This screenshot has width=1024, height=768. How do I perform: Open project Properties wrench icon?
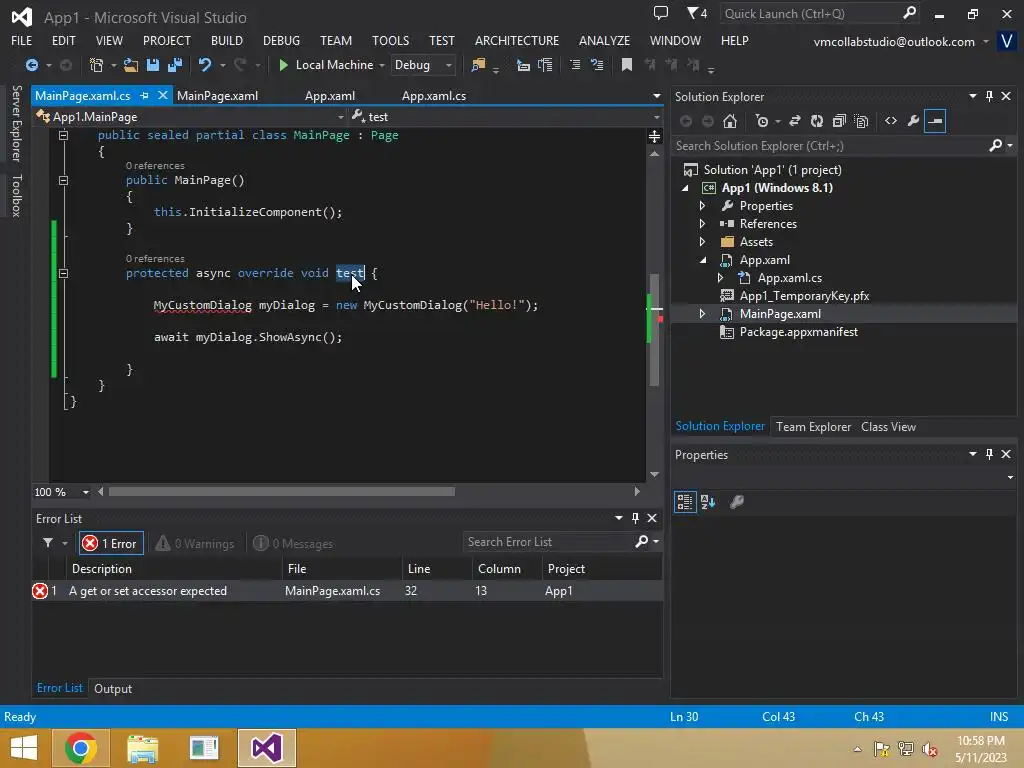(913, 121)
